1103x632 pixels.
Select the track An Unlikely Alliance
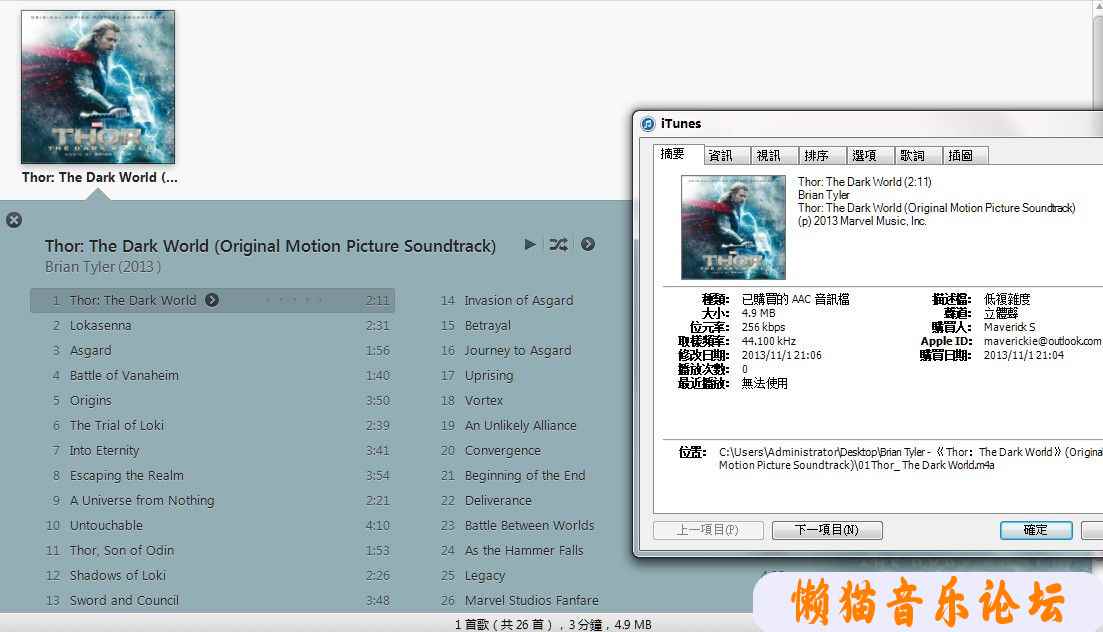[x=521, y=426]
